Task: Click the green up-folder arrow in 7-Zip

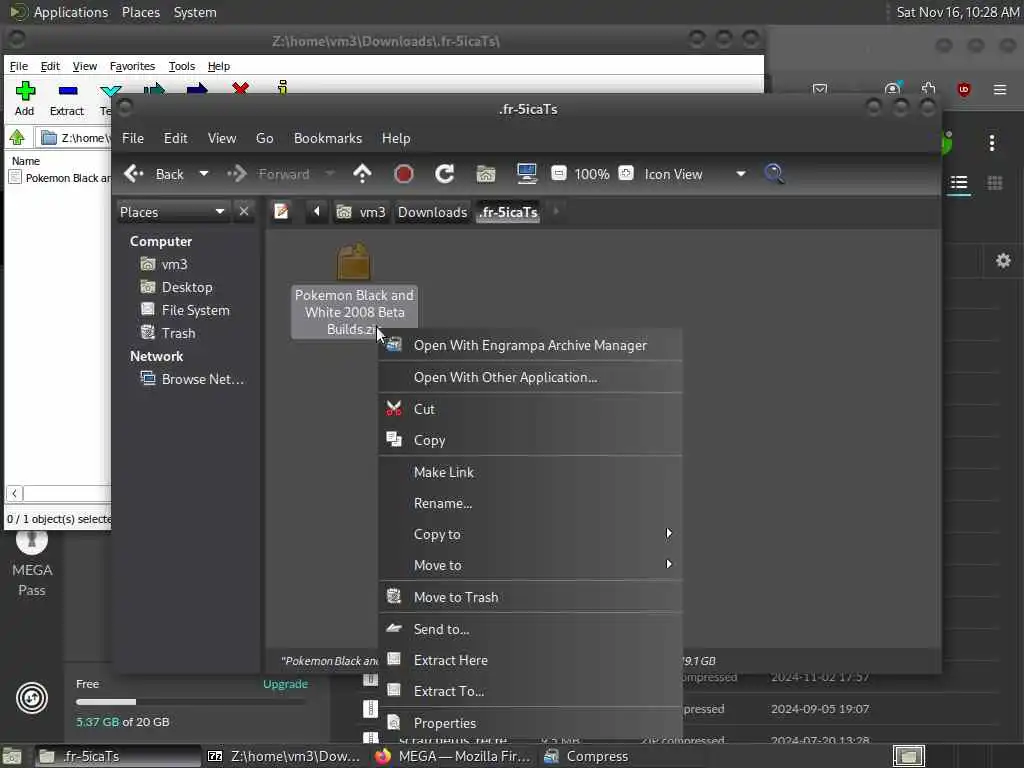Action: click(17, 138)
